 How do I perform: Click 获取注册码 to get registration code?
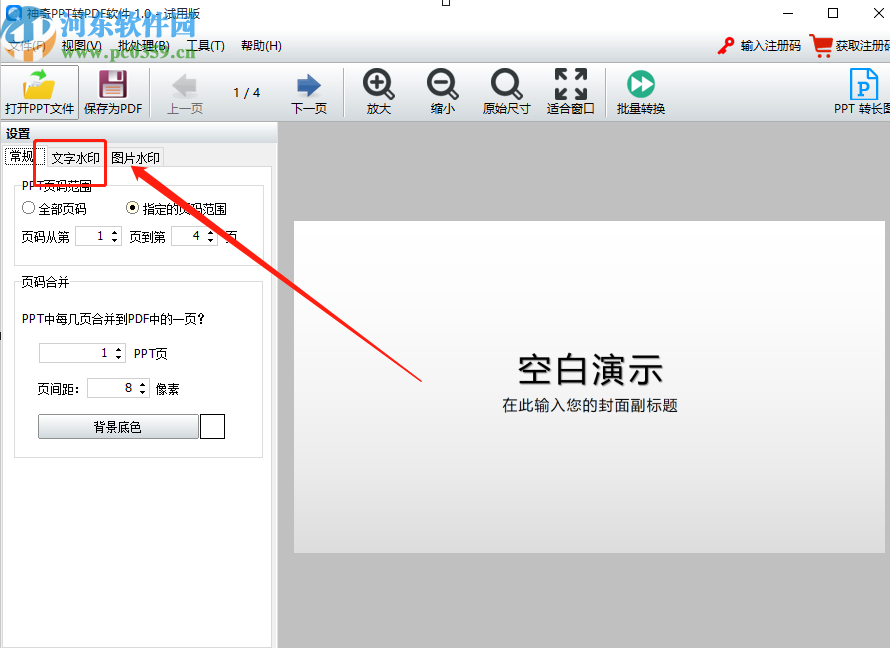coord(855,45)
